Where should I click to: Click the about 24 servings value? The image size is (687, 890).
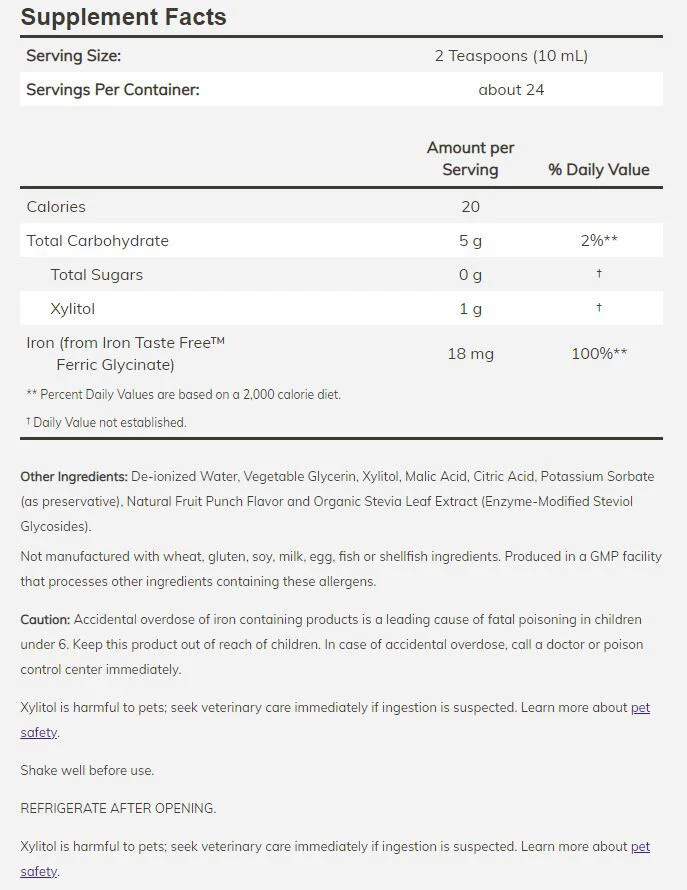511,90
